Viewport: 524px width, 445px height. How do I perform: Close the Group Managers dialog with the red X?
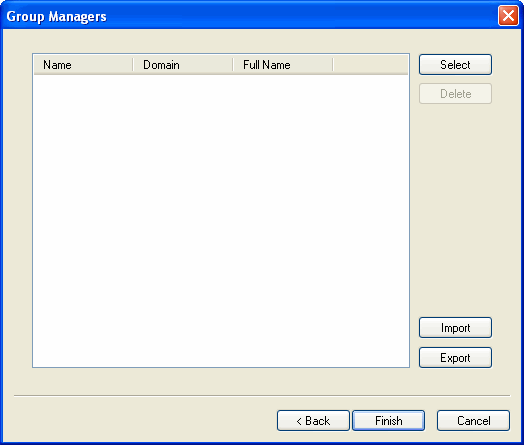point(508,15)
